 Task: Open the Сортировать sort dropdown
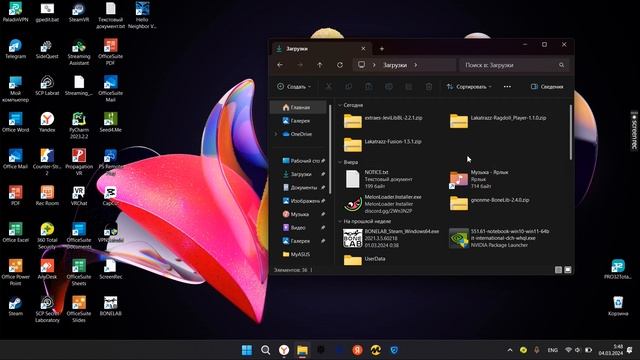pyautogui.click(x=469, y=87)
